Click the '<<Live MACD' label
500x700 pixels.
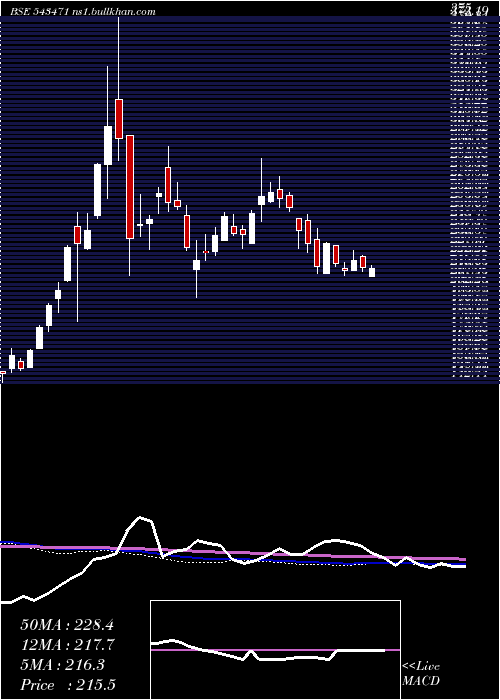point(421,674)
